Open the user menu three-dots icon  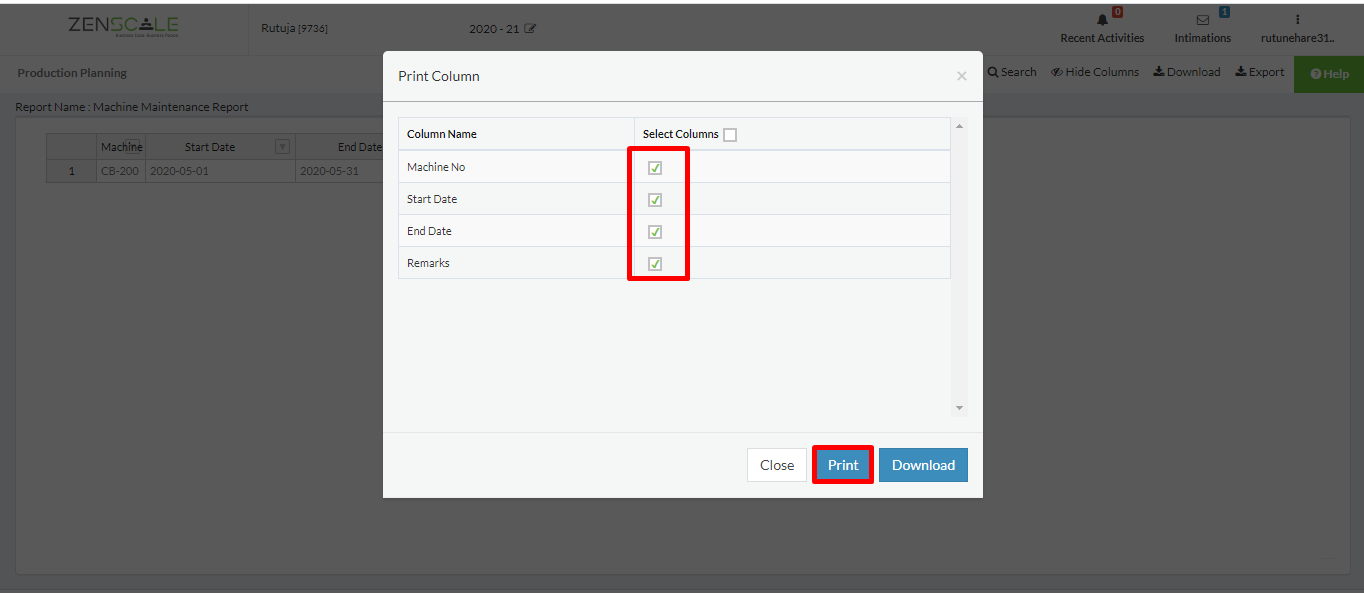pyautogui.click(x=1297, y=19)
